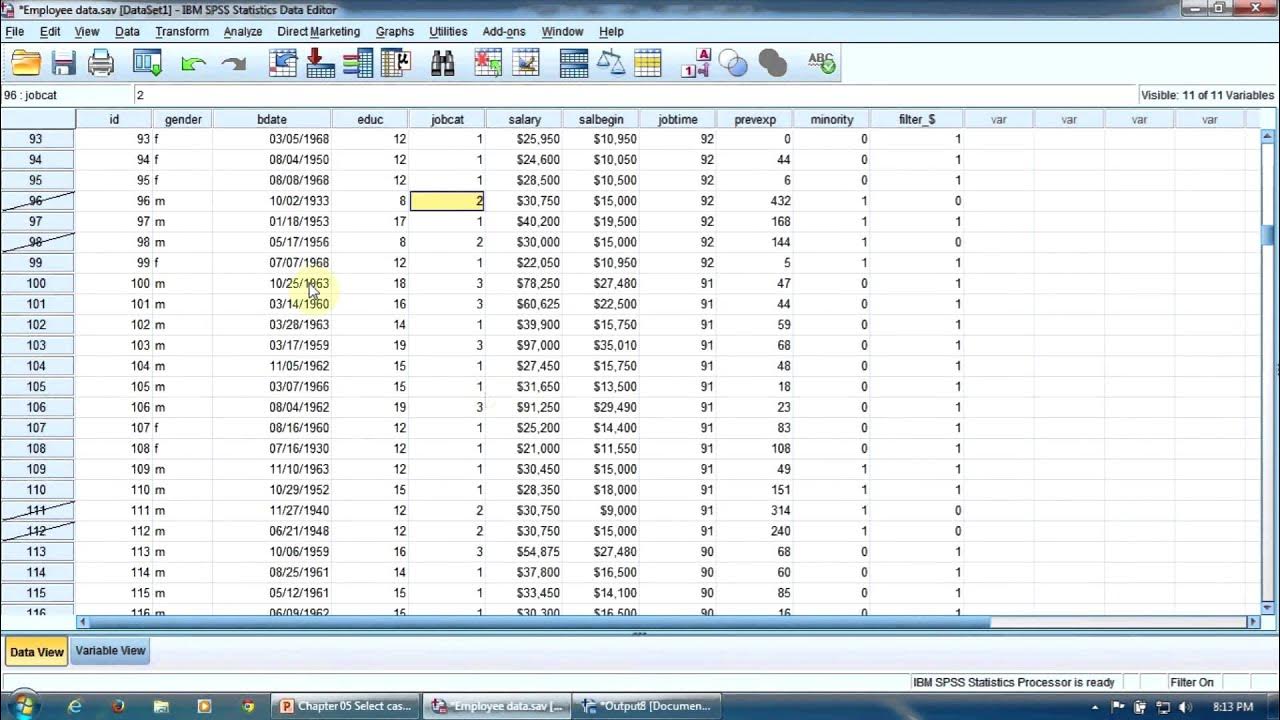Image resolution: width=1280 pixels, height=720 pixels.
Task: Click the horizontal scrollbar right arrow
Action: click(x=1253, y=622)
